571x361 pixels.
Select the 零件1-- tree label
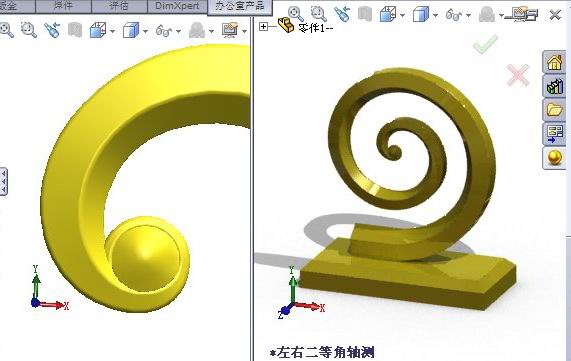pos(316,28)
